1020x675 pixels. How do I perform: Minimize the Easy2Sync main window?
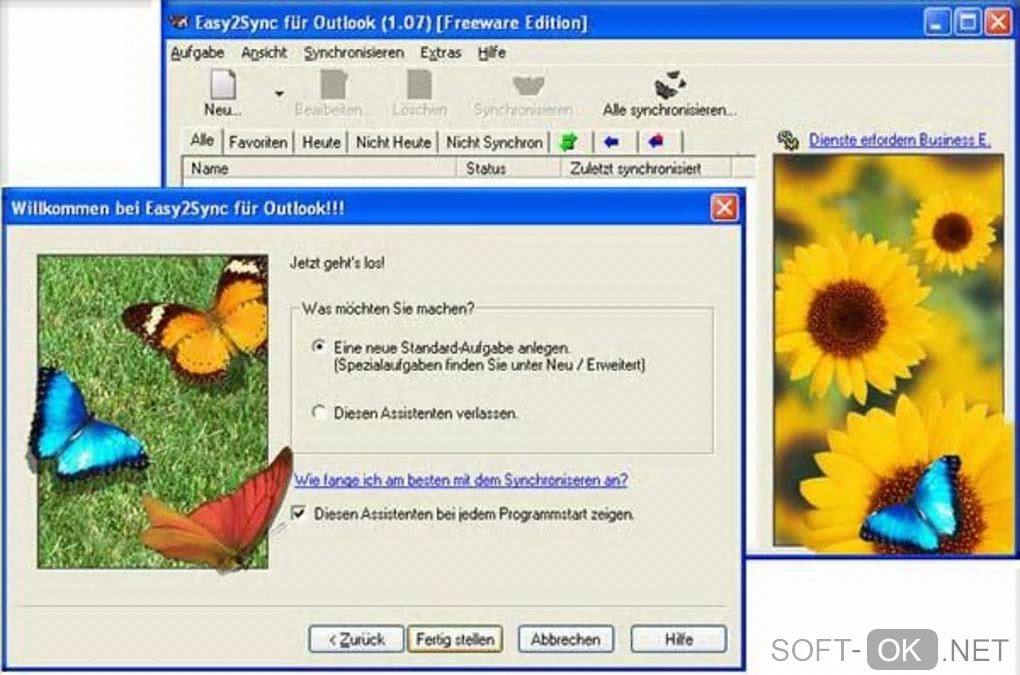point(937,23)
